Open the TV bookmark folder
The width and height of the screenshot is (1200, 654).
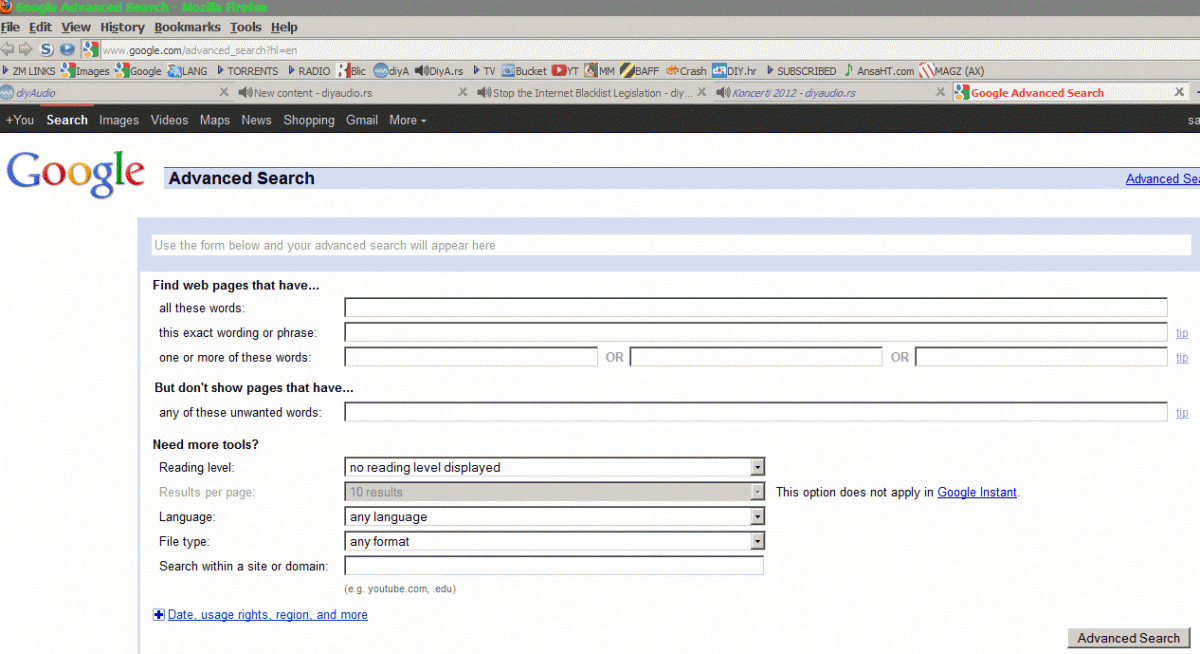pyautogui.click(x=484, y=71)
